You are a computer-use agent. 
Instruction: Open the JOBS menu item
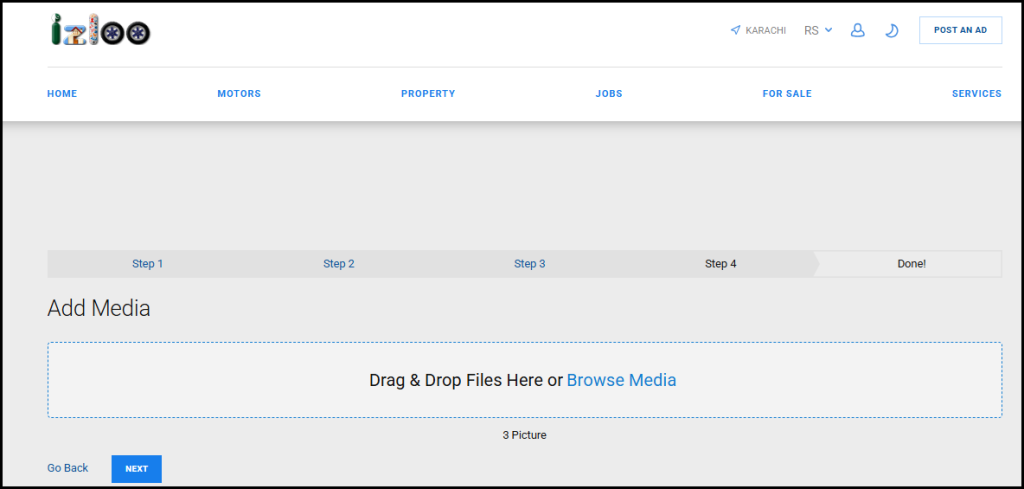click(x=609, y=94)
